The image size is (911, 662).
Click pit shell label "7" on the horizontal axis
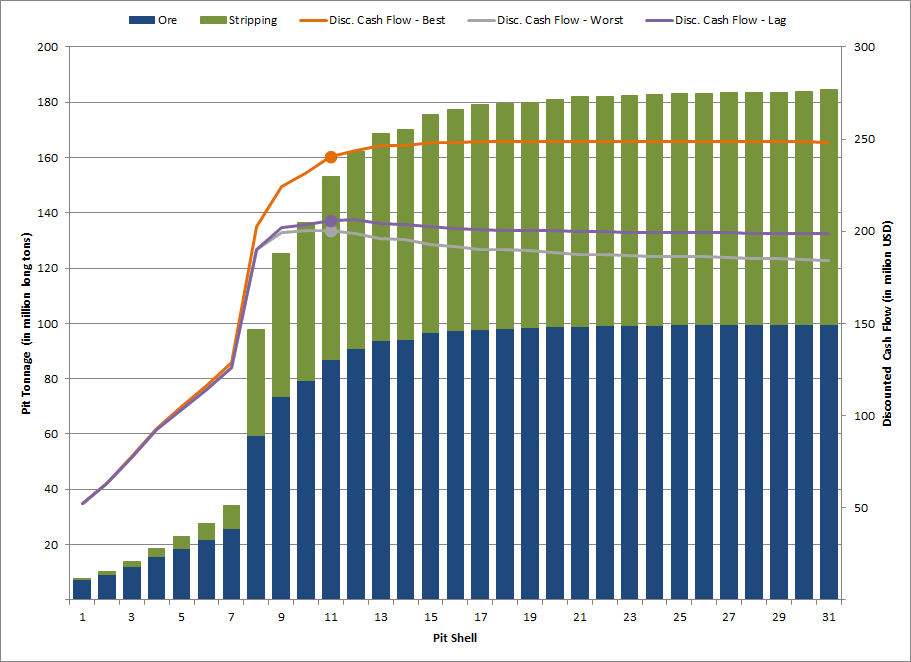[x=231, y=617]
